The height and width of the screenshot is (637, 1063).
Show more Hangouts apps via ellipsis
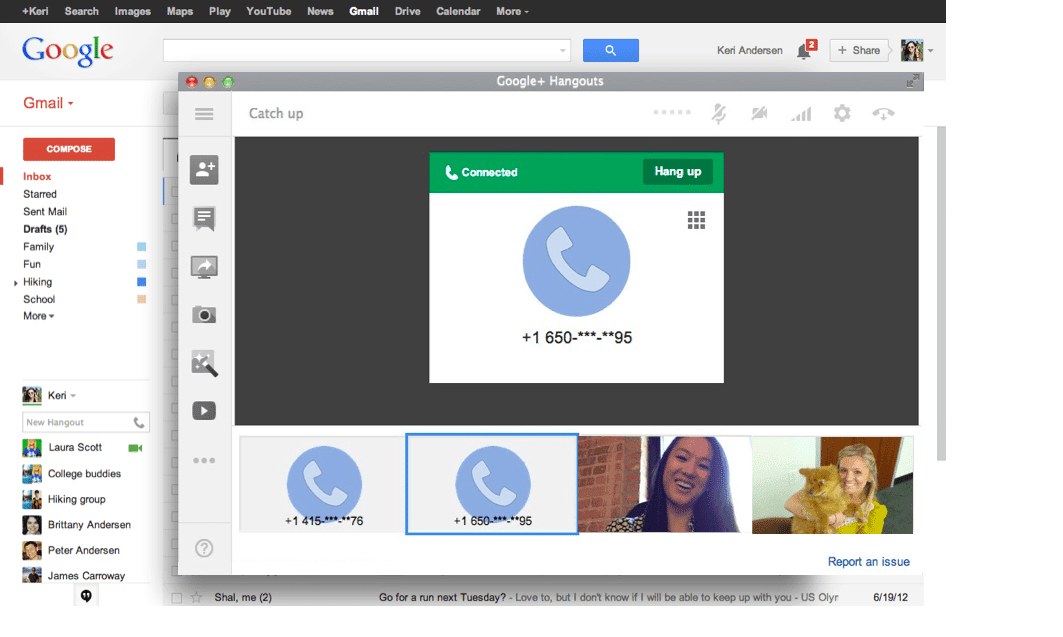(204, 460)
